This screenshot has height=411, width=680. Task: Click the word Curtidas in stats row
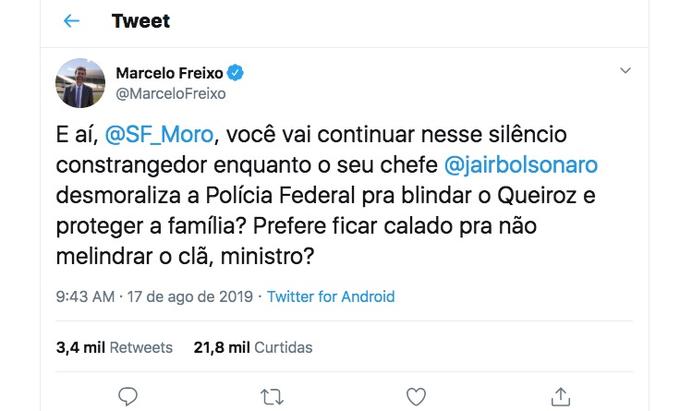coord(284,348)
